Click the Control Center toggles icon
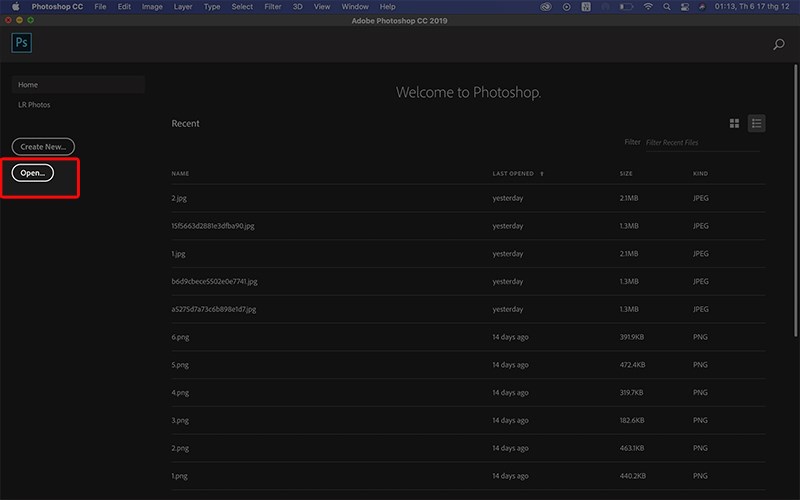 685,7
